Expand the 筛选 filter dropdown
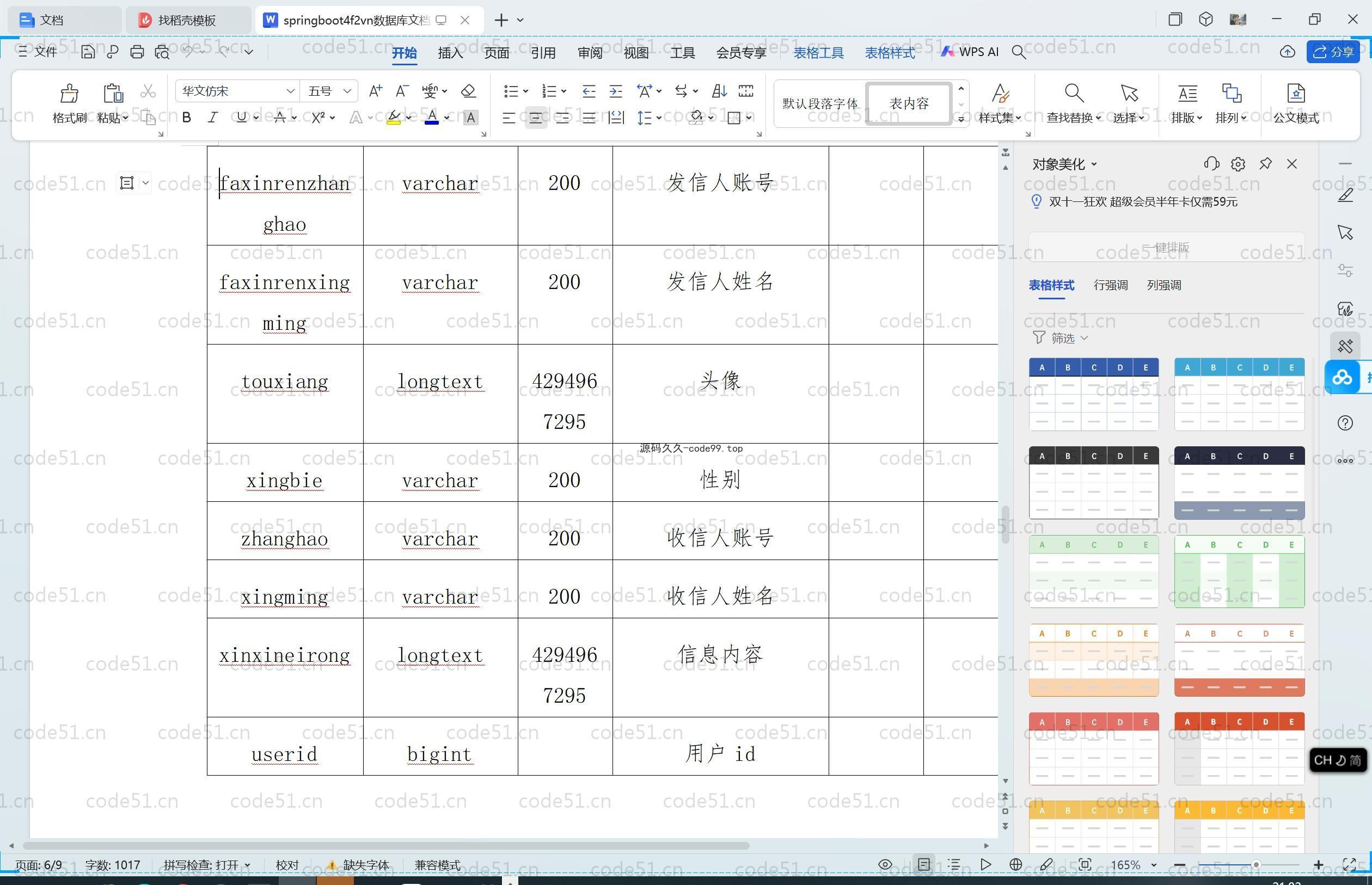This screenshot has width=1372, height=885. (x=1061, y=338)
